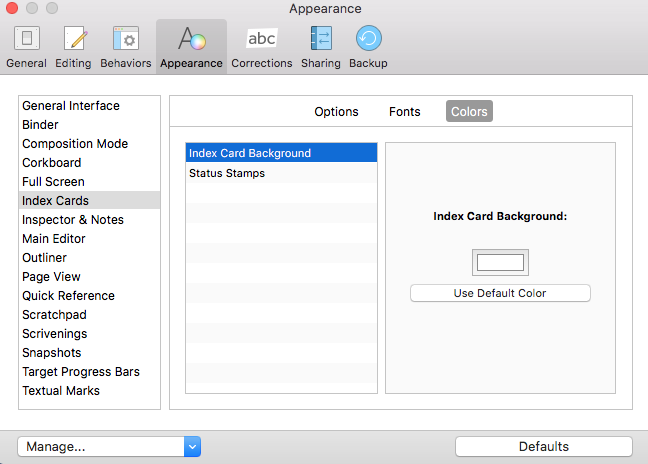Select Snapshots in the sidebar list
Image resolution: width=648 pixels, height=464 pixels.
coord(89,353)
